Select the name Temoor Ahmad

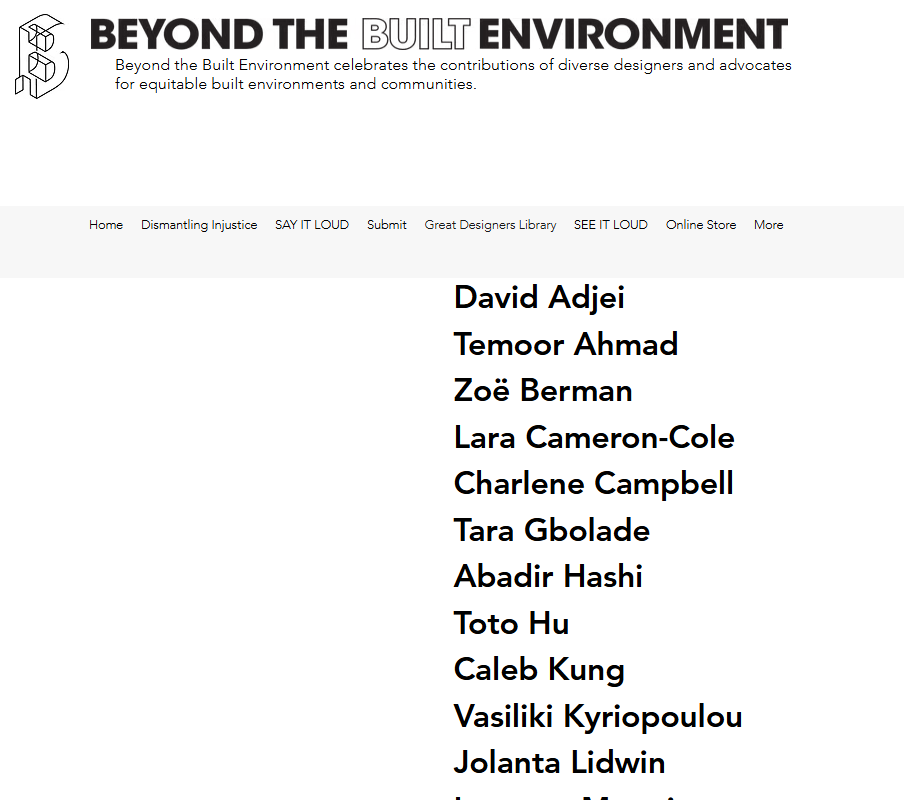point(566,345)
